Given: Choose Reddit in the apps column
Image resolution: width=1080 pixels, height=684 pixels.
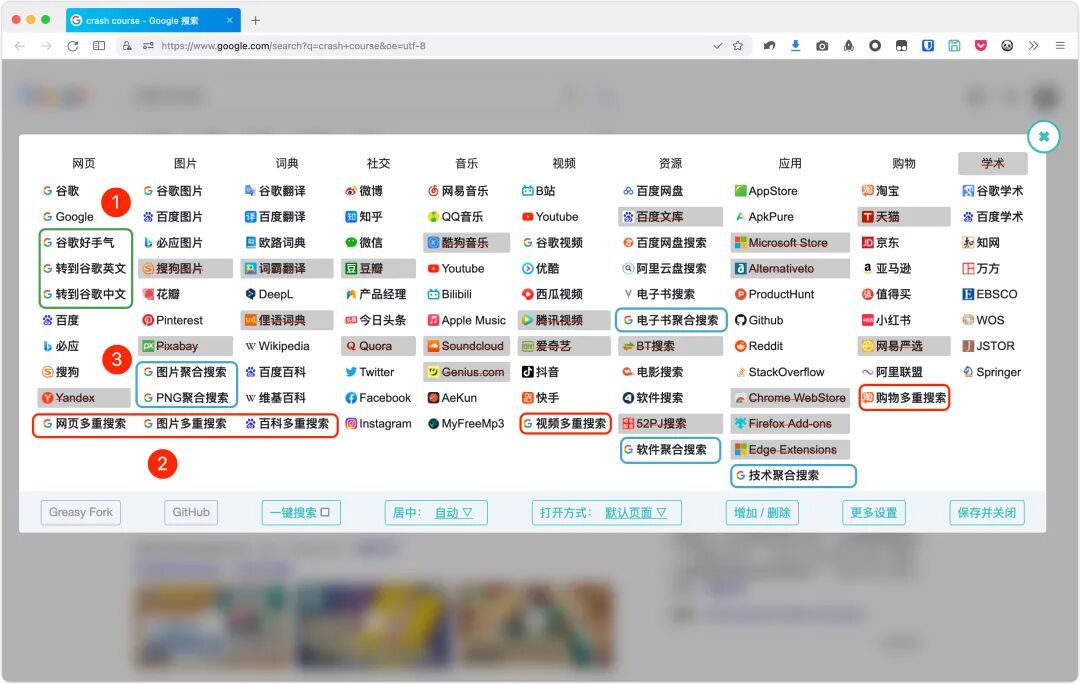Looking at the screenshot, I should click(x=758, y=346).
